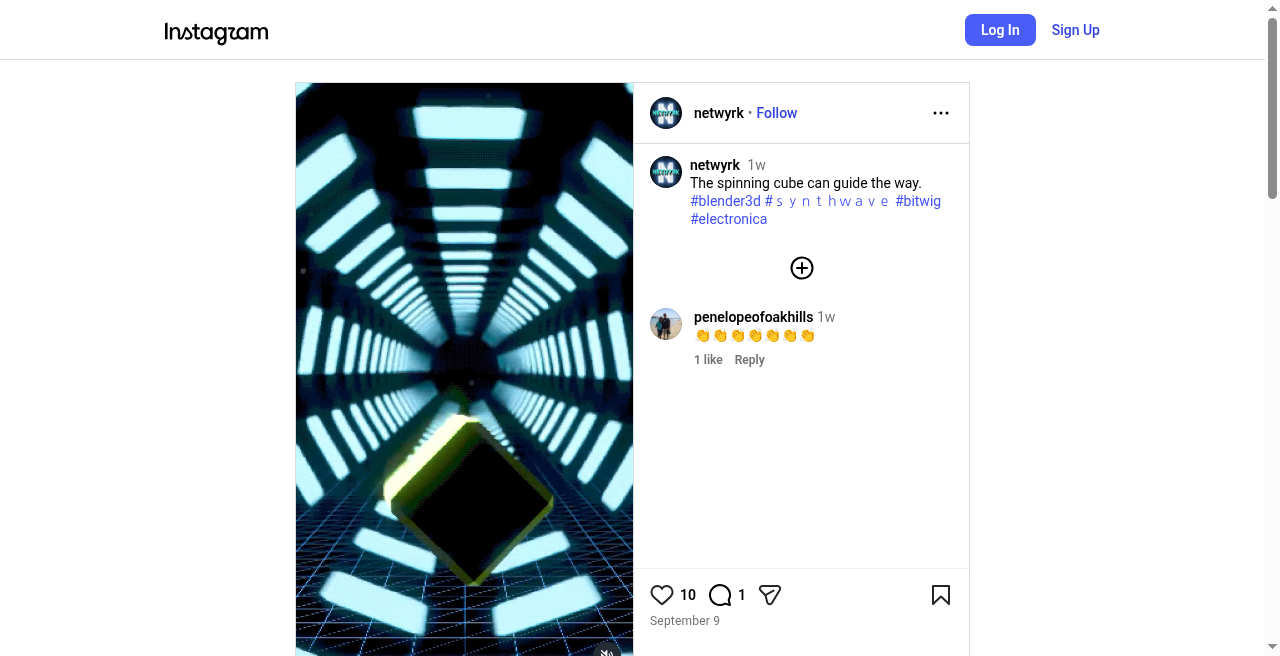Image resolution: width=1280 pixels, height=656 pixels.
Task: Open the #blender3d hashtag
Action: point(725,201)
